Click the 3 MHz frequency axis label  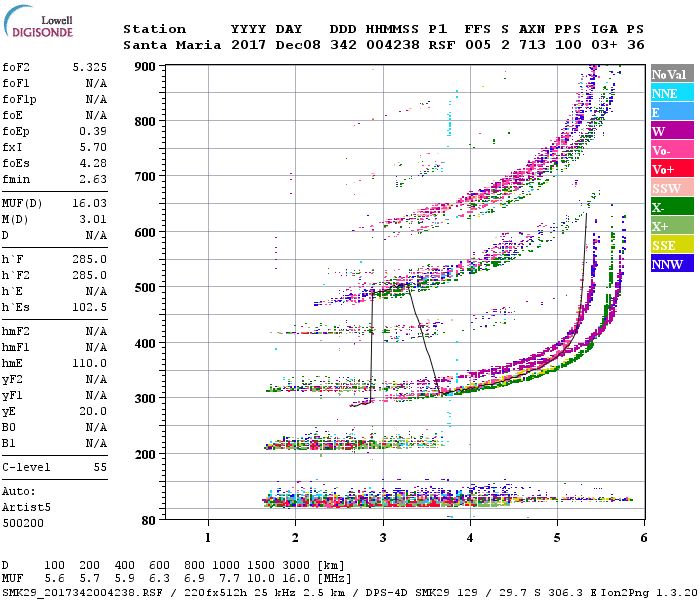[383, 538]
